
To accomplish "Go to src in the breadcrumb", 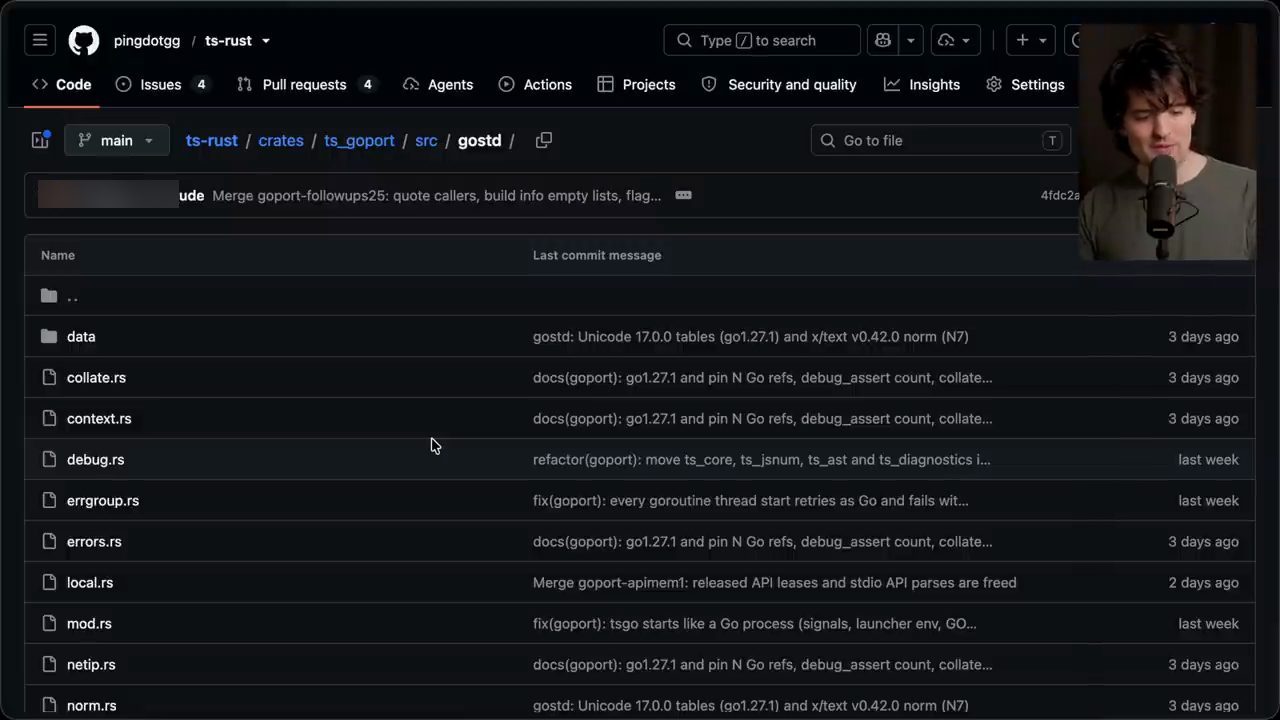I will pos(426,140).
